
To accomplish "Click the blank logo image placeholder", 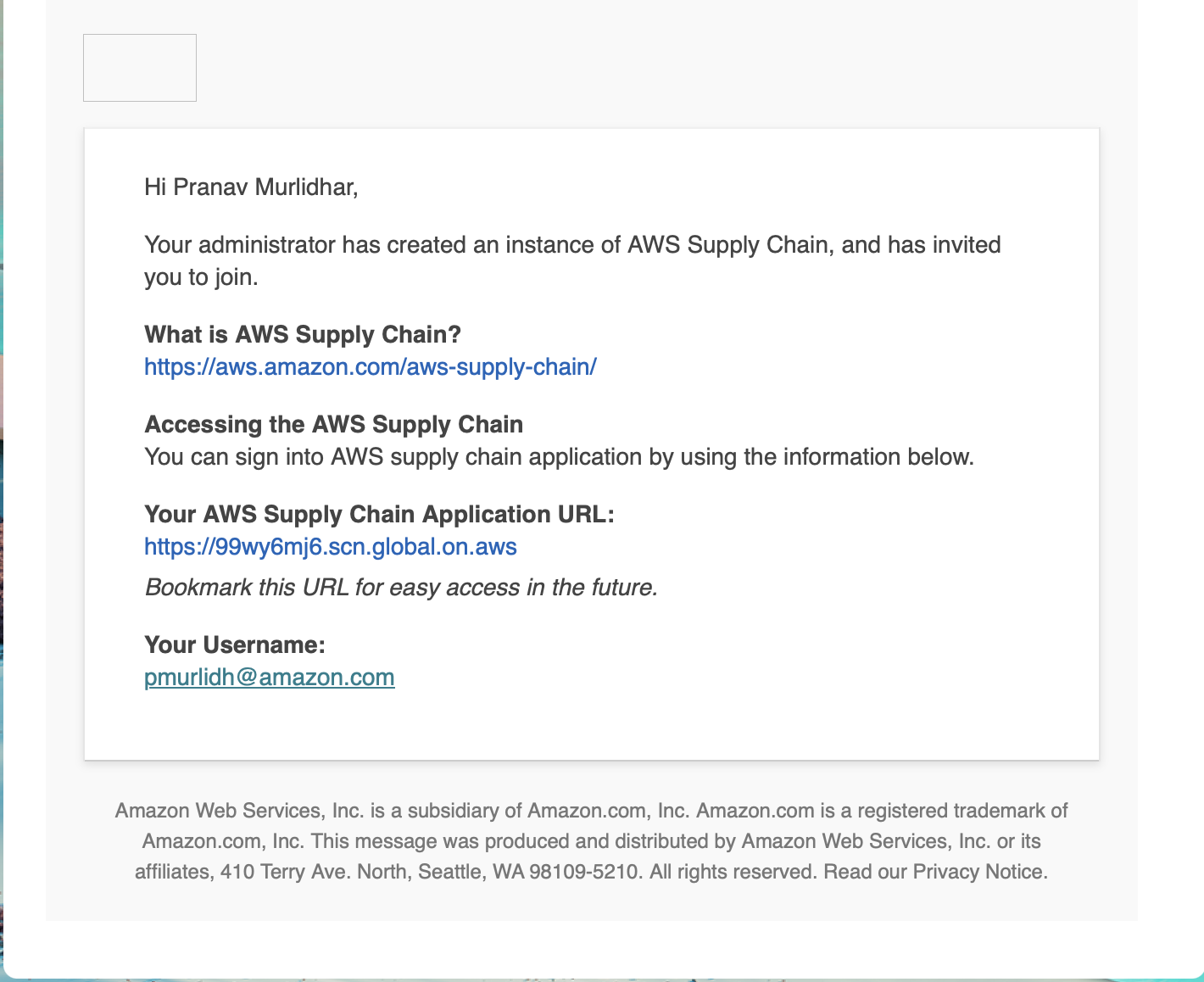I will click(x=140, y=68).
